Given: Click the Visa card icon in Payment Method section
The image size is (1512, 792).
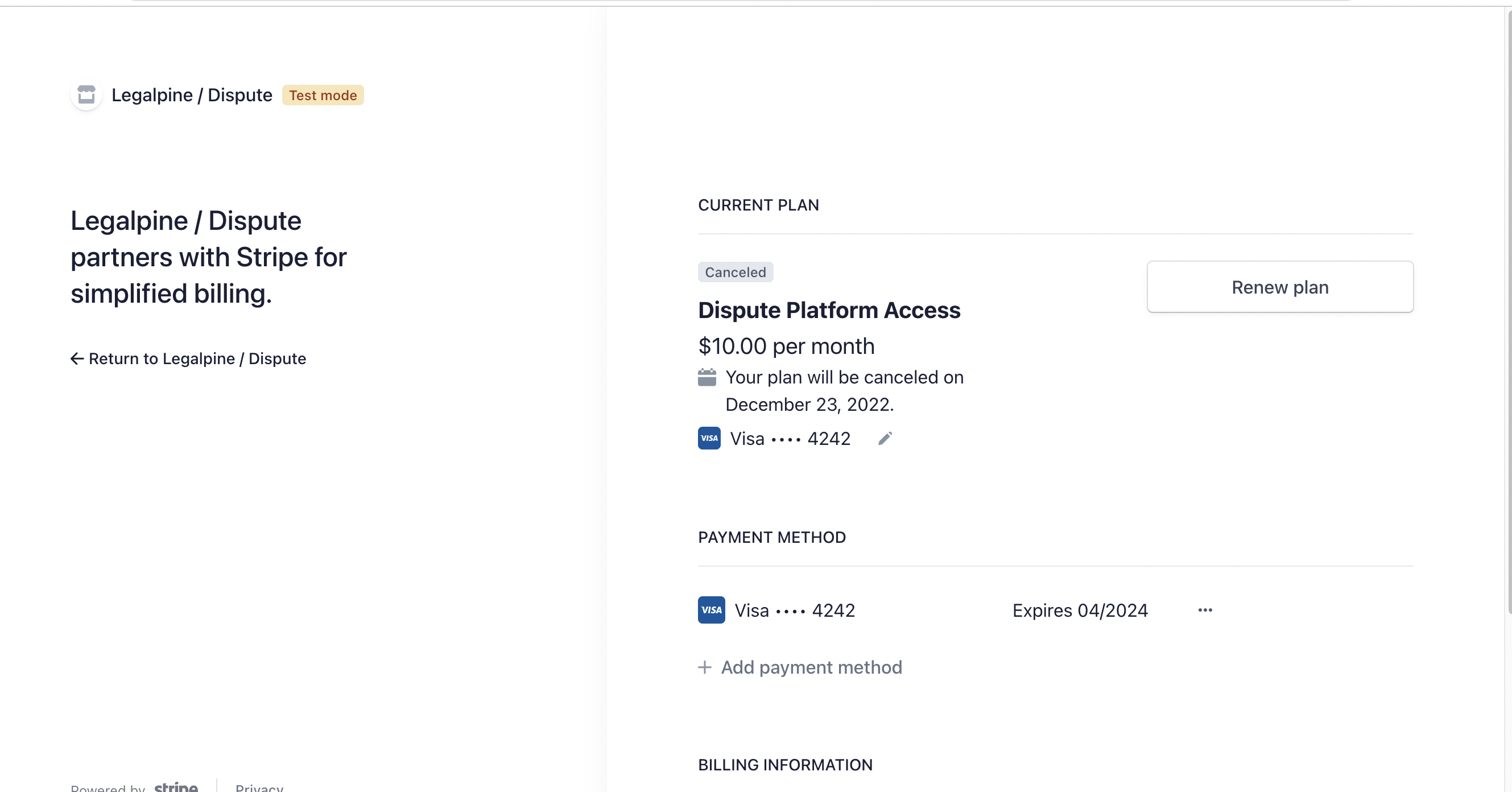Looking at the screenshot, I should tap(712, 610).
